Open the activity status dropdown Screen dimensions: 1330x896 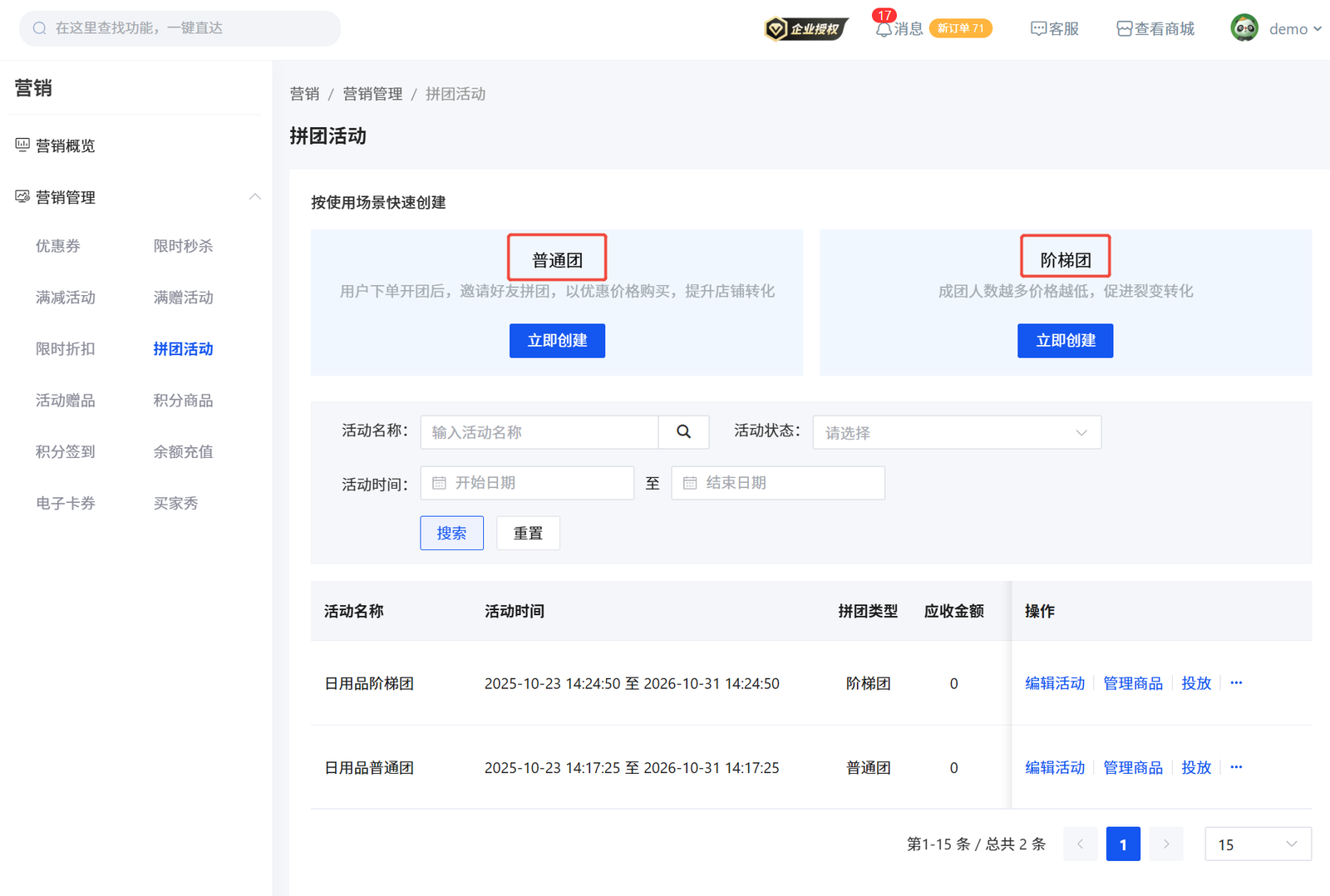tap(956, 432)
